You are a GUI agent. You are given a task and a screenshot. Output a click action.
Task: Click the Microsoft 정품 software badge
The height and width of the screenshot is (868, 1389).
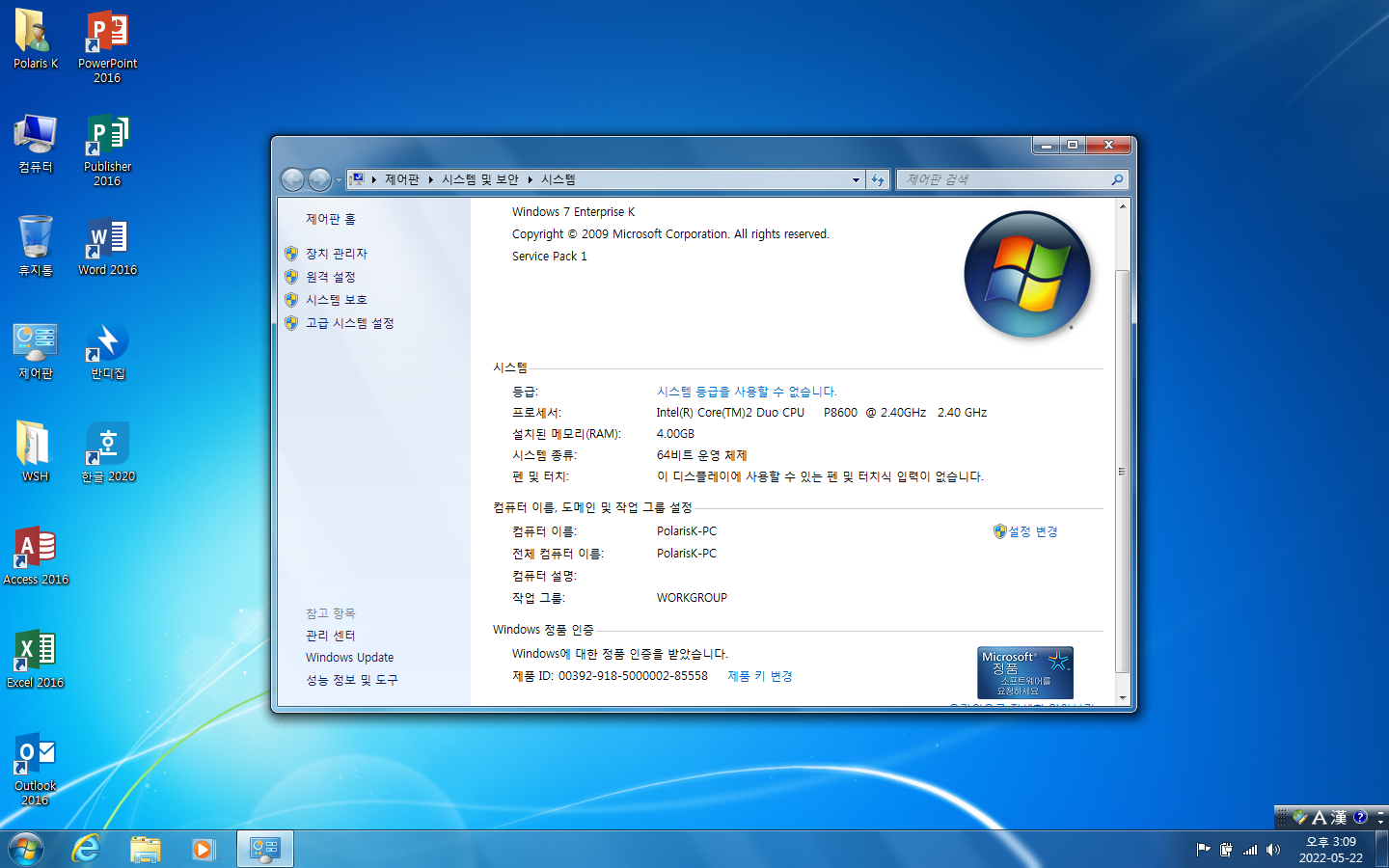click(1025, 672)
